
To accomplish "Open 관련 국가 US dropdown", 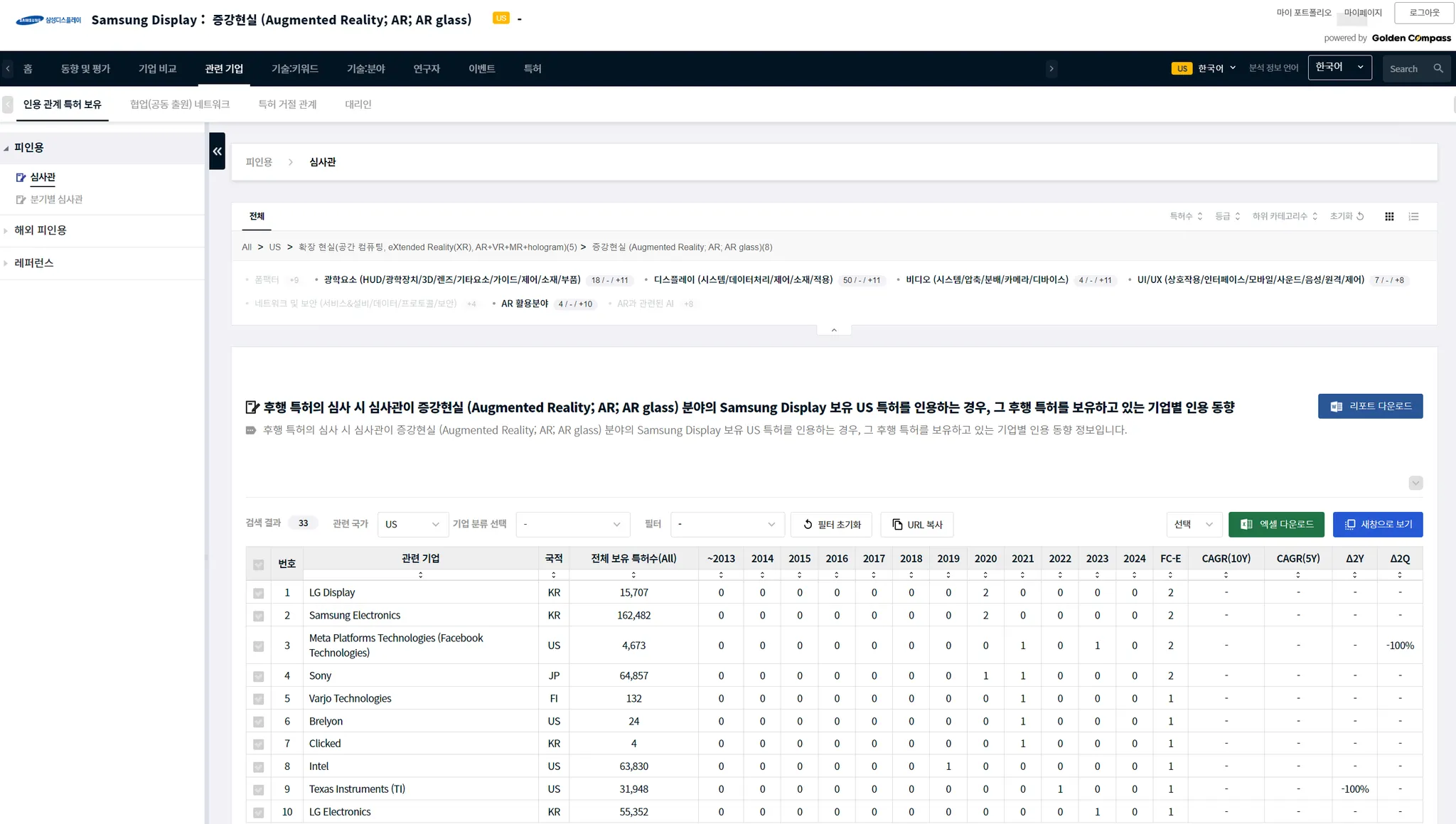I will (x=412, y=524).
